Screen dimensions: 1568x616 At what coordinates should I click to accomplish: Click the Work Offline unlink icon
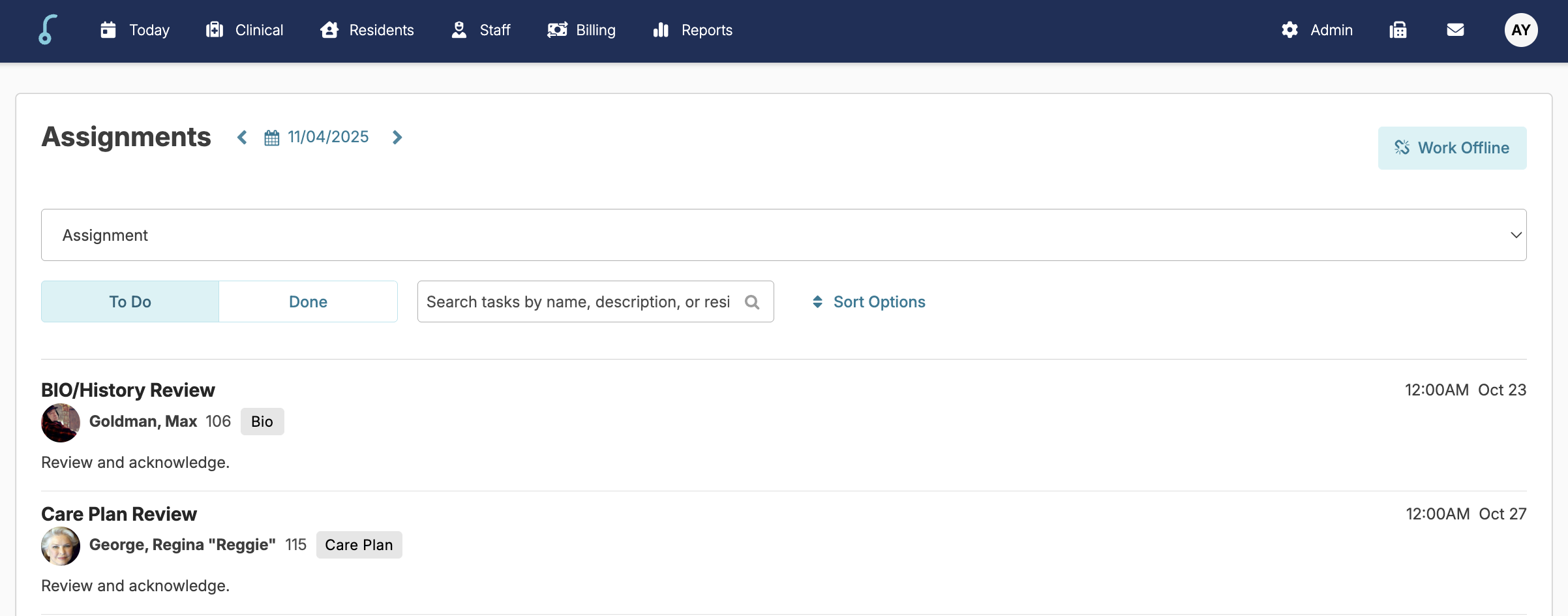coord(1402,147)
